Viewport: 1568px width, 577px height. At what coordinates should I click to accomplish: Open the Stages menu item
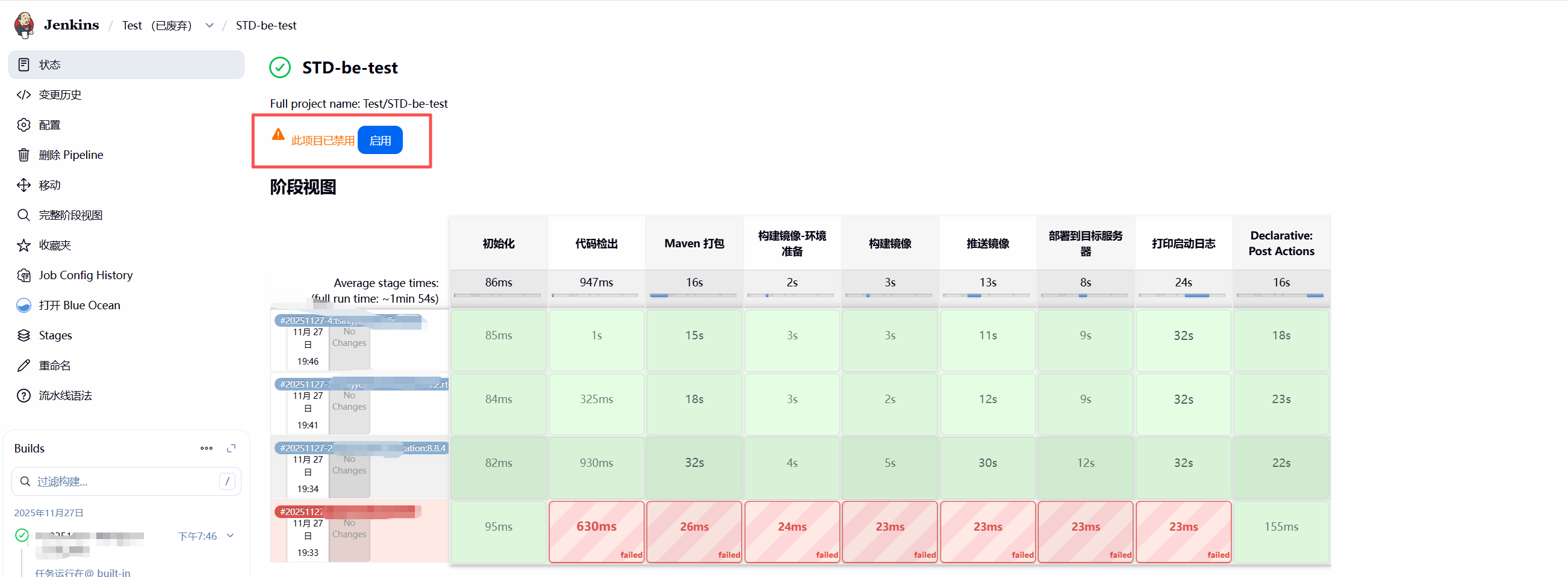point(55,336)
